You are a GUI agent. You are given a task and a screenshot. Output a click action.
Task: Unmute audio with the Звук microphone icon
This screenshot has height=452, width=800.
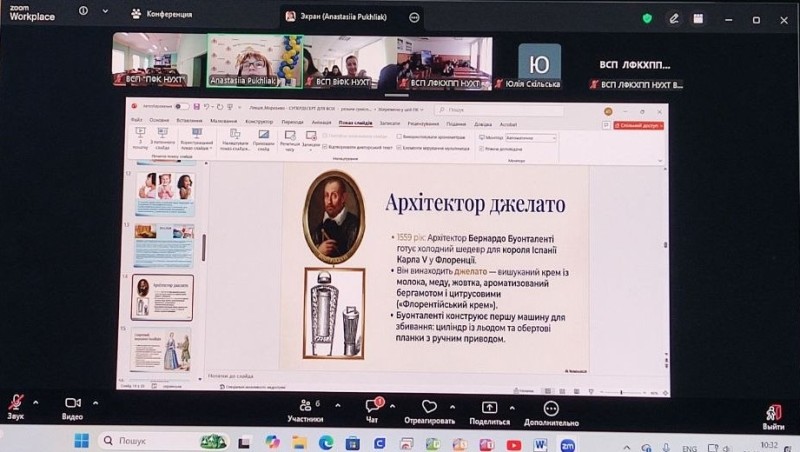point(16,402)
